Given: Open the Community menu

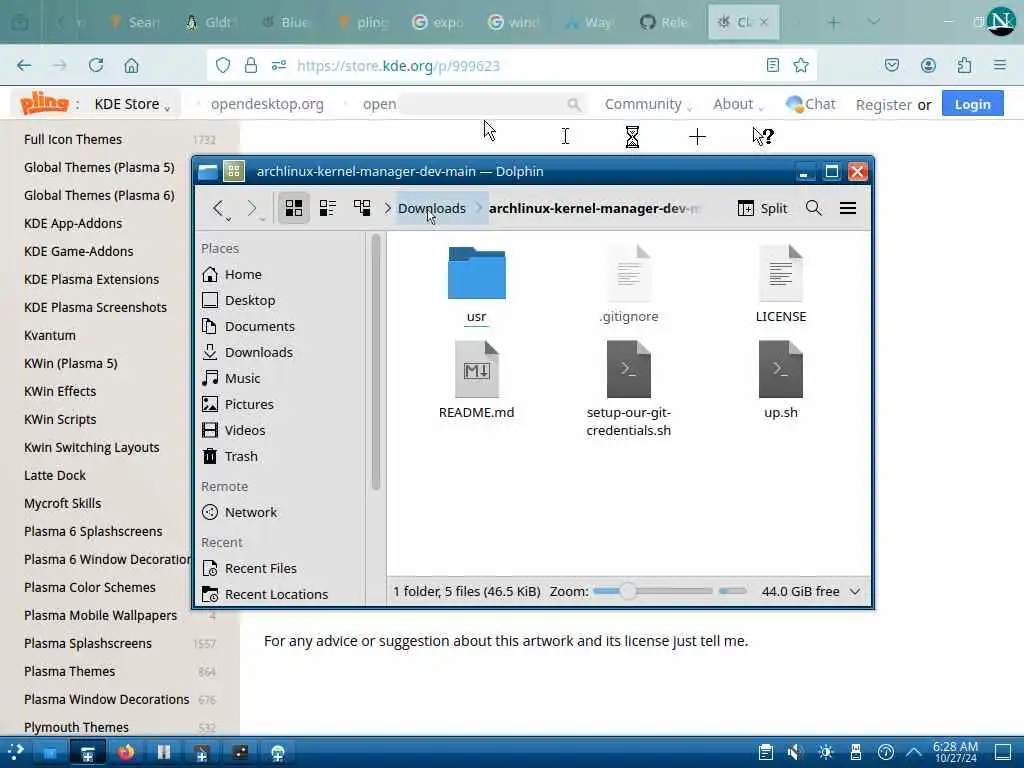Looking at the screenshot, I should coord(648,104).
